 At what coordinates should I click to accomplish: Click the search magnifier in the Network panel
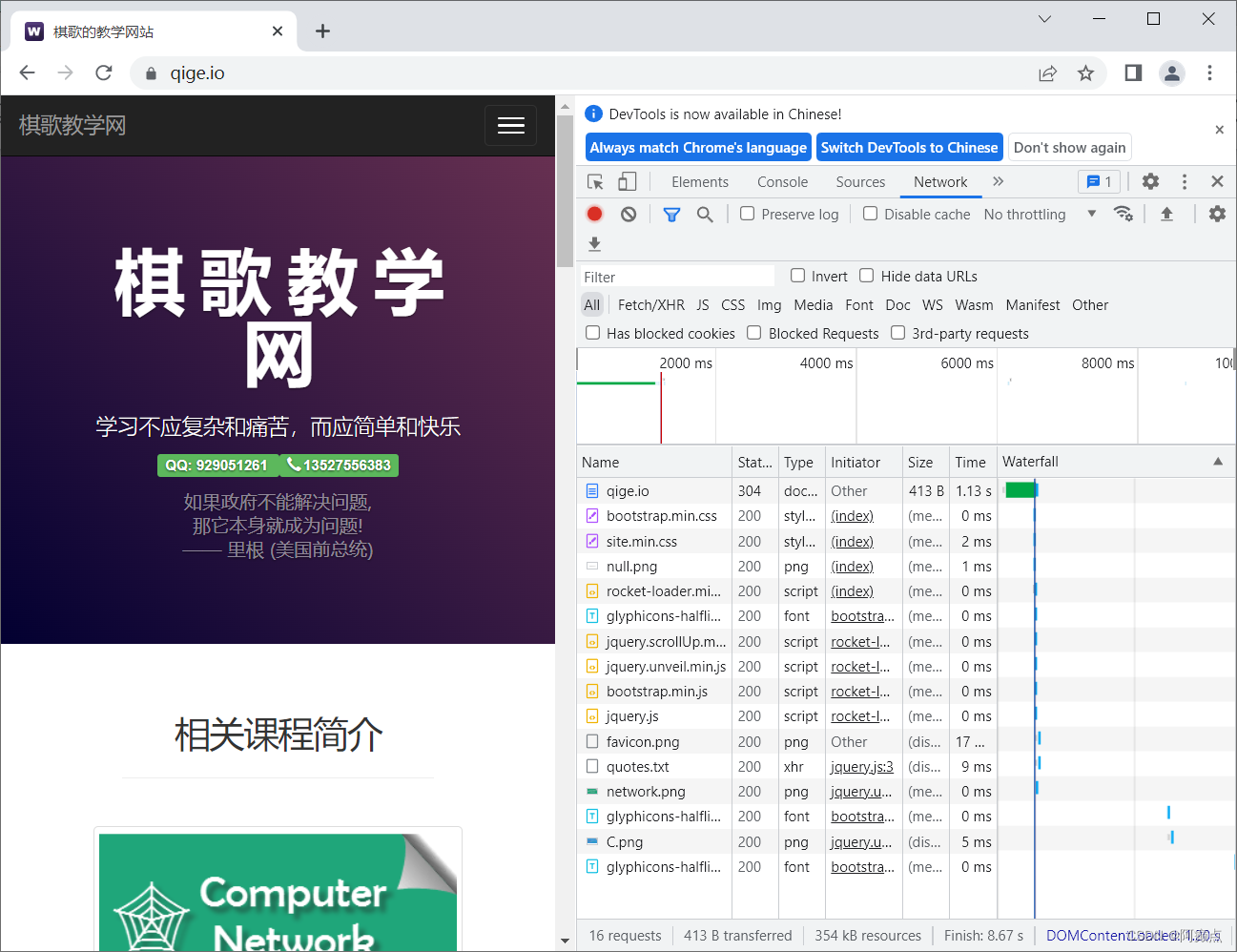(x=705, y=214)
